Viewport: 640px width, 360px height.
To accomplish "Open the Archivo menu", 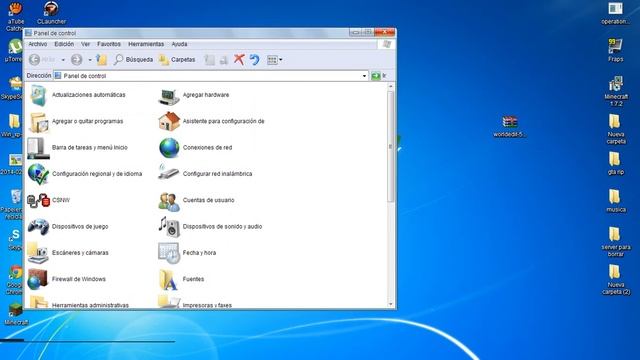I will 38,44.
